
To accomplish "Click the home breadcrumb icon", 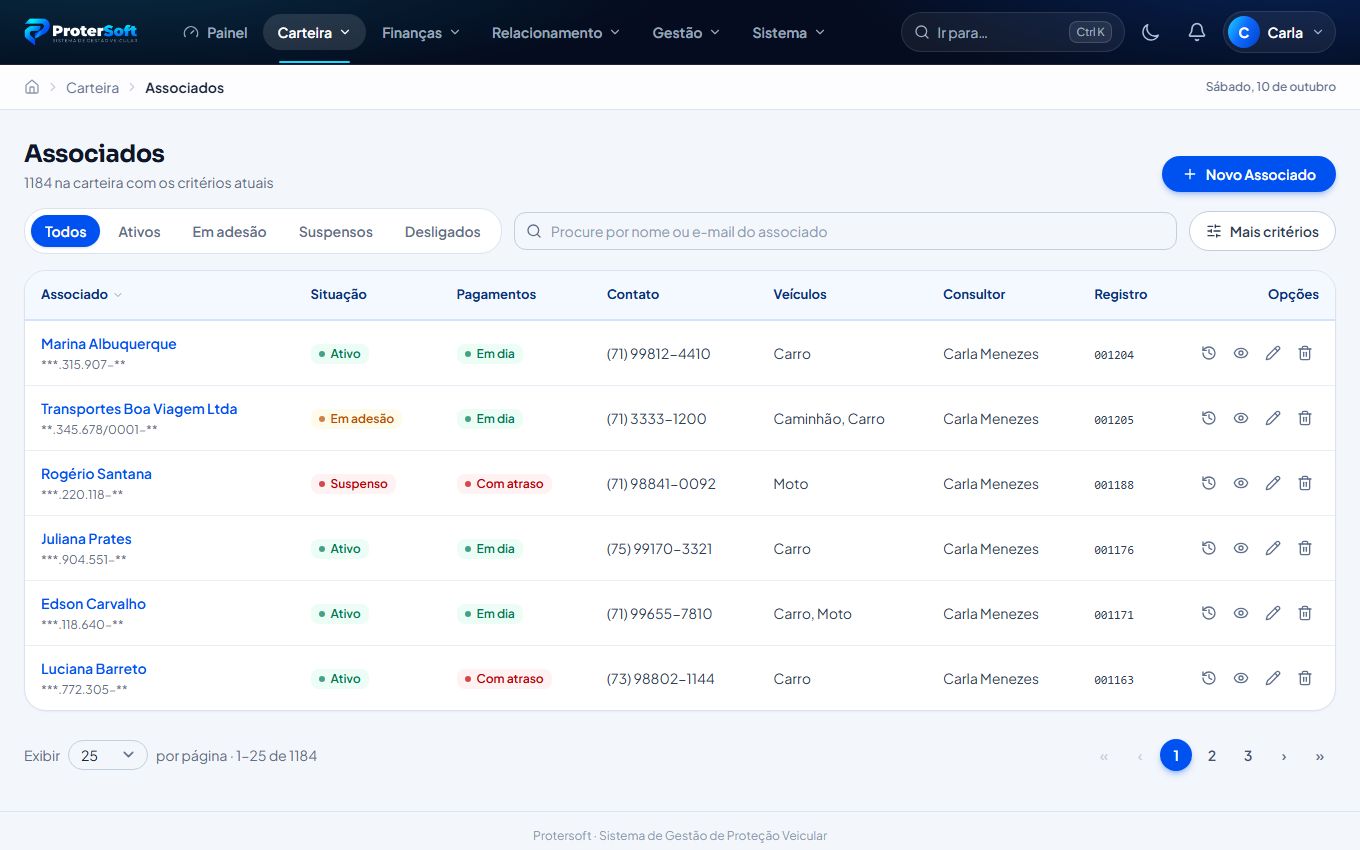I will [32, 87].
